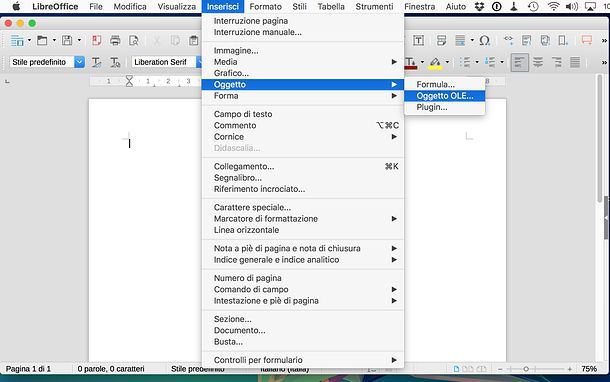610x382 pixels.
Task: Open the highlight color dropdown arrow
Action: coord(447,62)
